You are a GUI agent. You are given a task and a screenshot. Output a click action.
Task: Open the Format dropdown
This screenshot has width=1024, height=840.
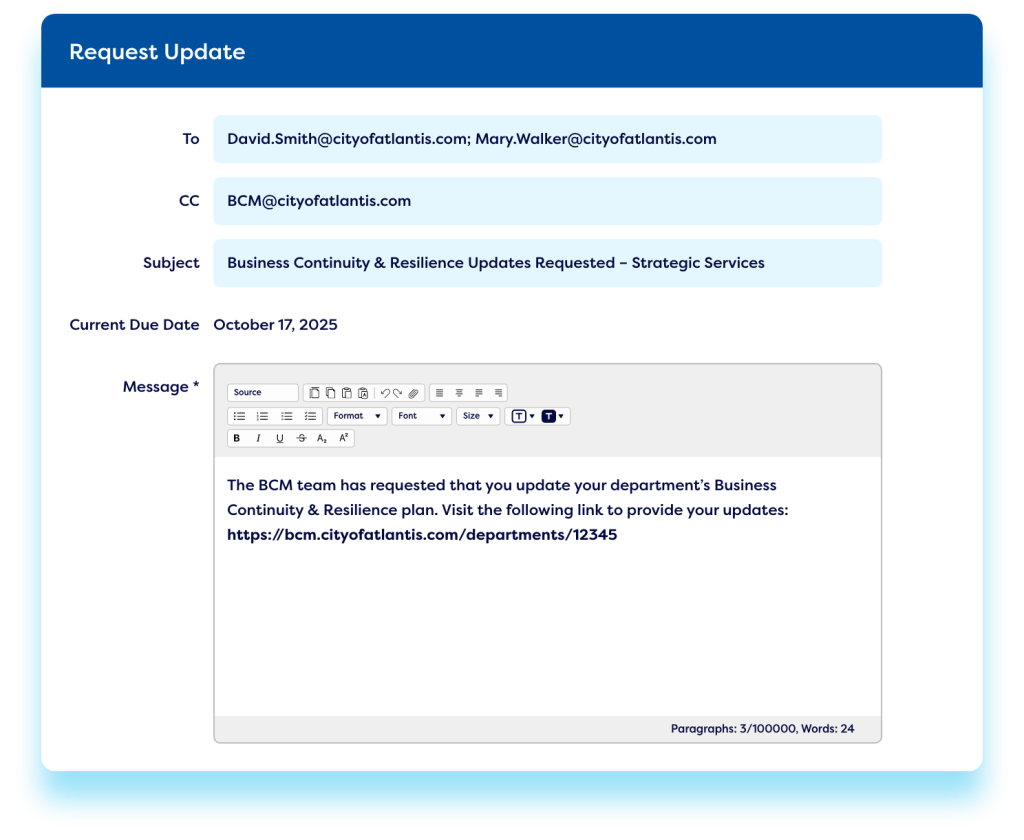(357, 416)
